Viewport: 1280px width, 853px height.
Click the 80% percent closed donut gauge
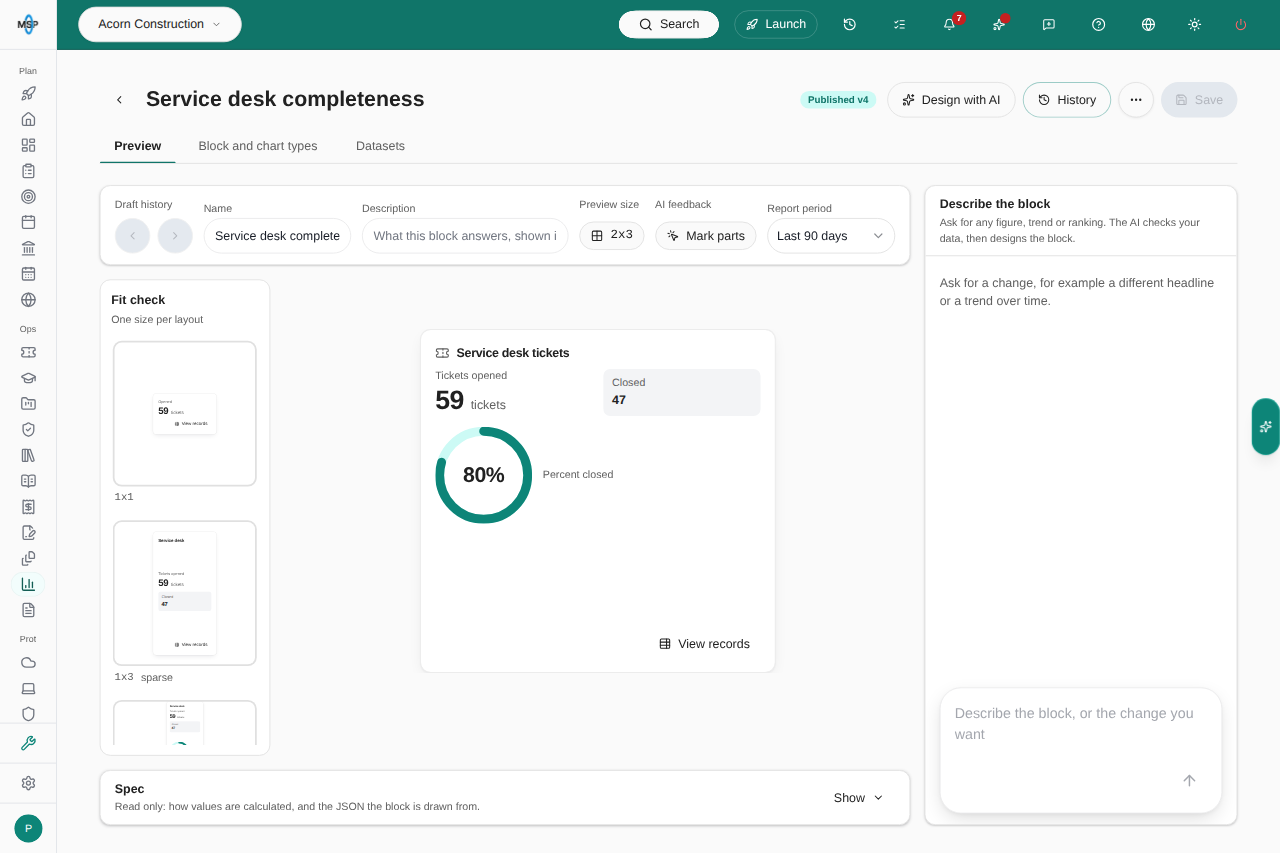(484, 475)
